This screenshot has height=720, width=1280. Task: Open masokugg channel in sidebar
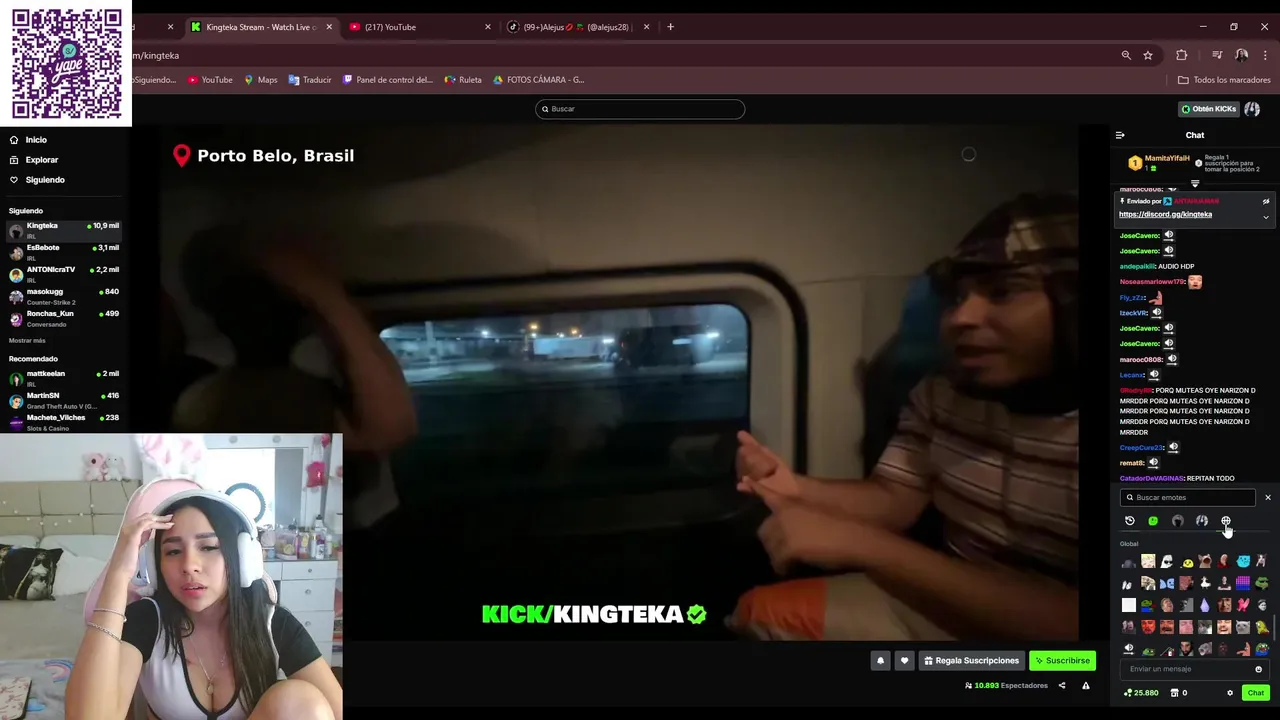[64, 296]
